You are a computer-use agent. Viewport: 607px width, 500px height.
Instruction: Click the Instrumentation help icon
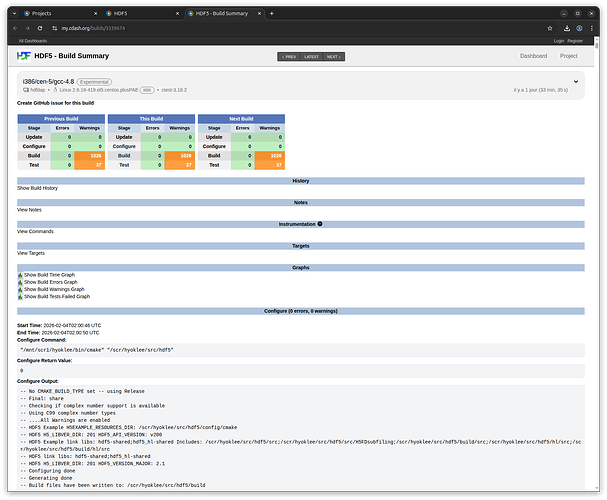pyautogui.click(x=320, y=224)
